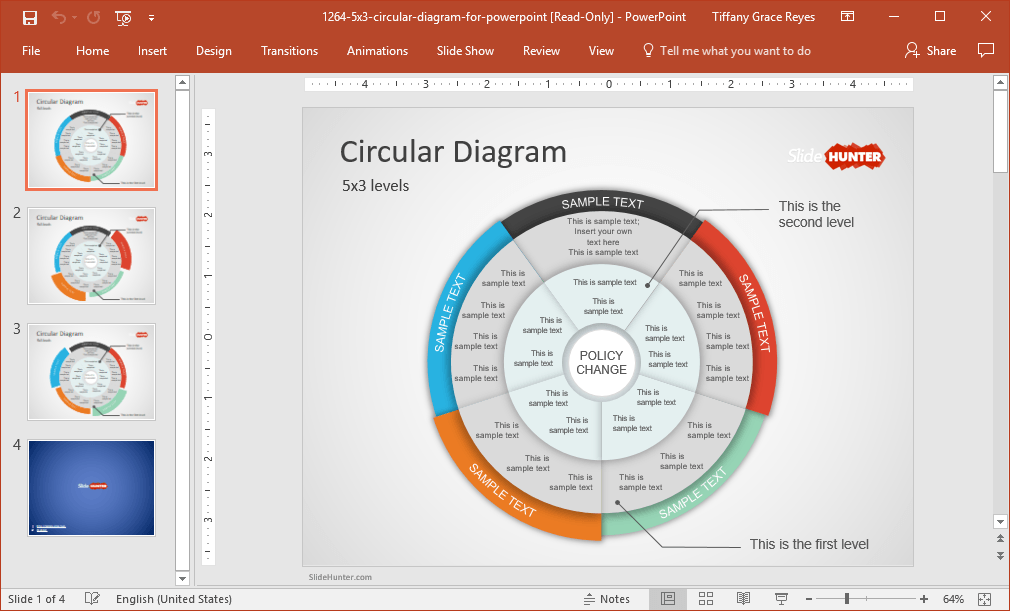Open the Comments speech bubble icon
This screenshot has width=1010, height=611.
click(x=986, y=50)
